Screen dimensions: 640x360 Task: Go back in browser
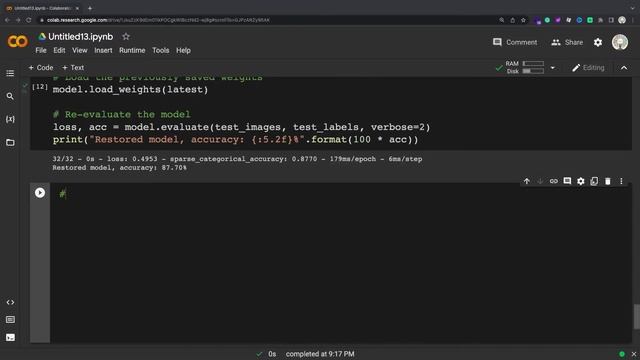tap(7, 20)
